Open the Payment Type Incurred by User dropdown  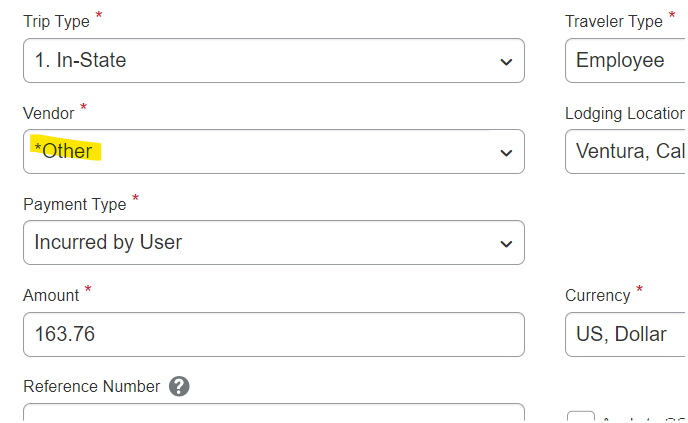pos(274,242)
